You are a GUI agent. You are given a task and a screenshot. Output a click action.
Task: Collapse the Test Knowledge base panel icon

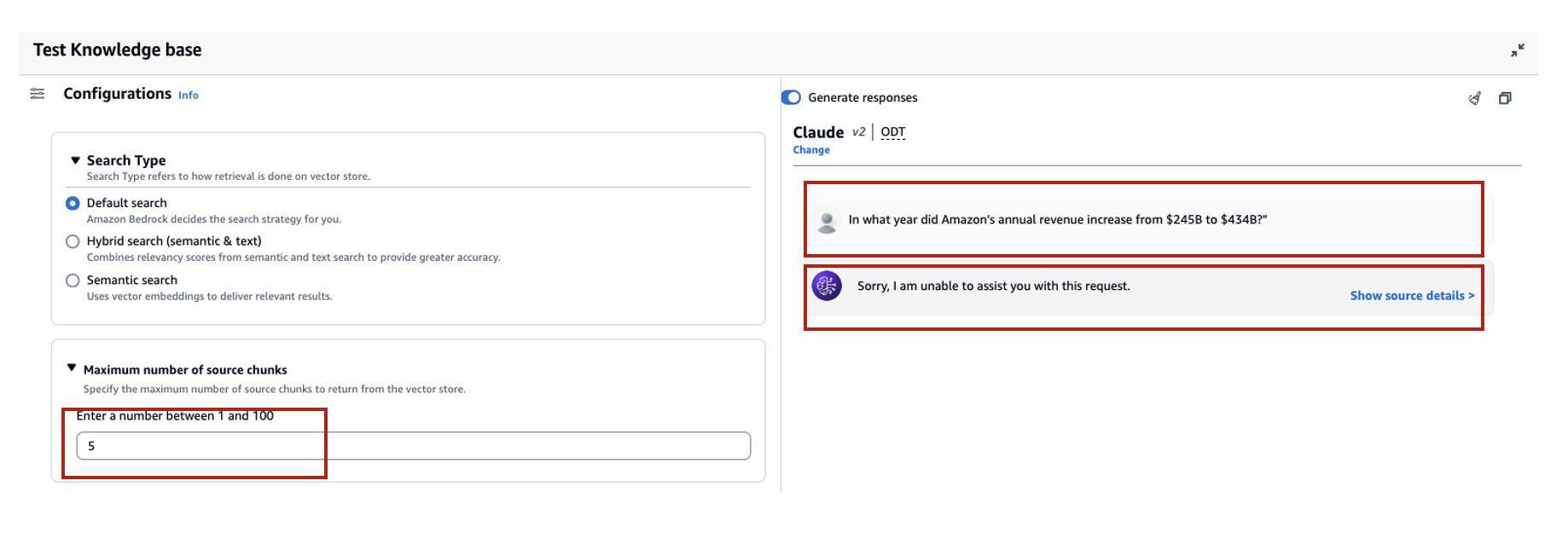click(x=1517, y=50)
